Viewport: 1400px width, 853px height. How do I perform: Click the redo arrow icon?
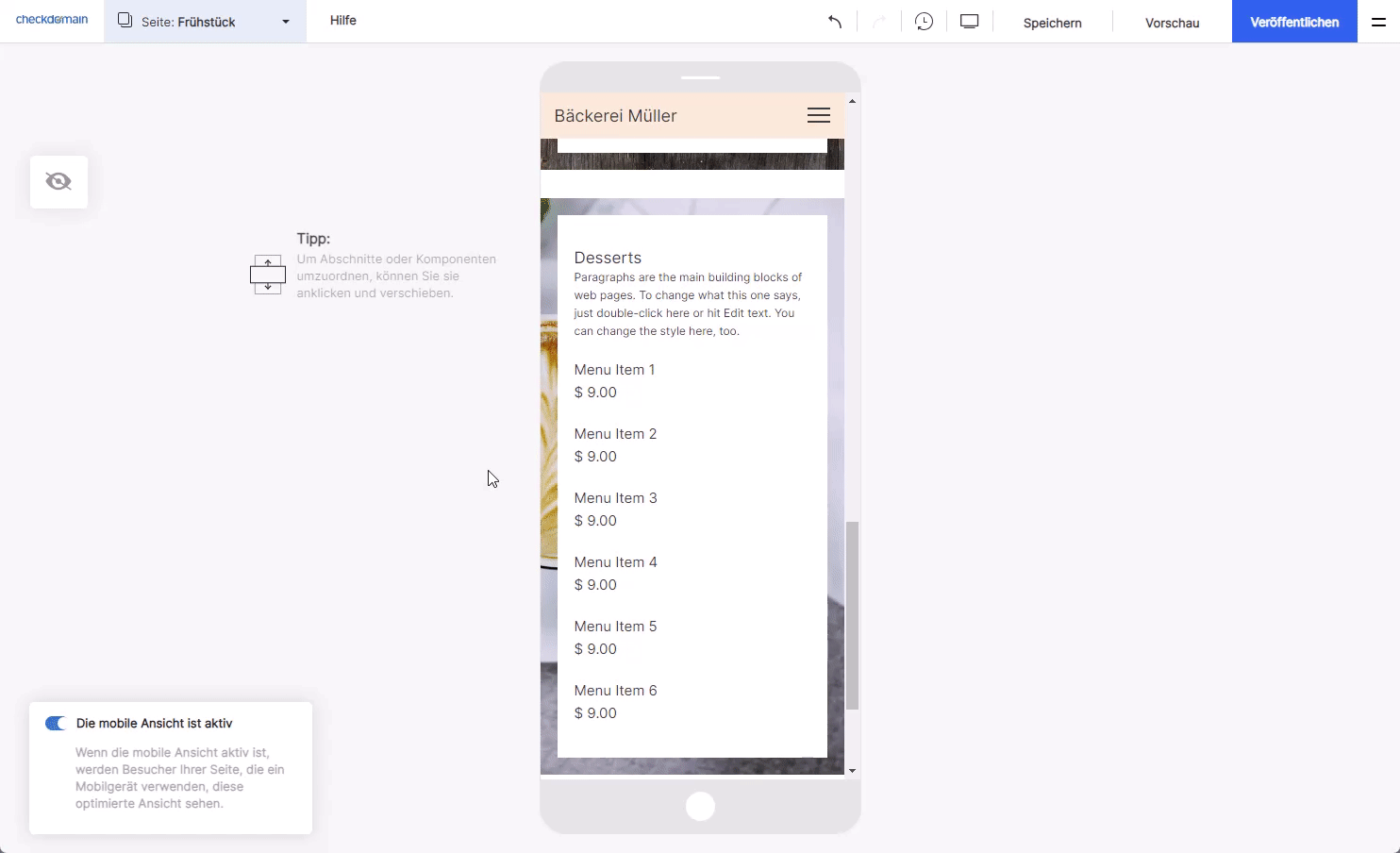point(879,22)
